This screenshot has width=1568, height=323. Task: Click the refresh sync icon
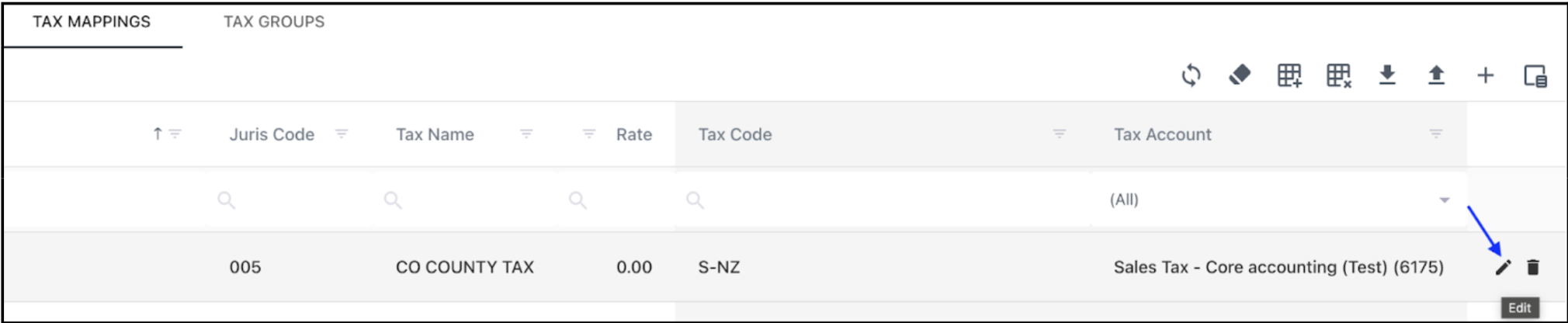[1191, 75]
